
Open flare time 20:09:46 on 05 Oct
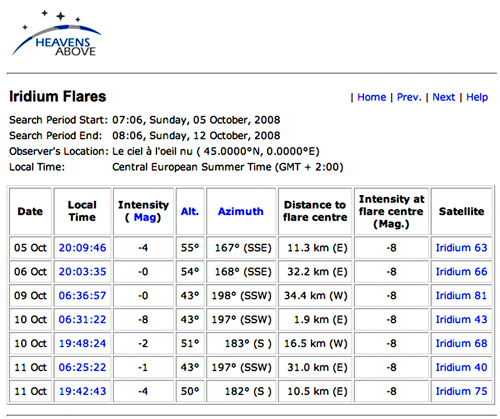(x=82, y=248)
